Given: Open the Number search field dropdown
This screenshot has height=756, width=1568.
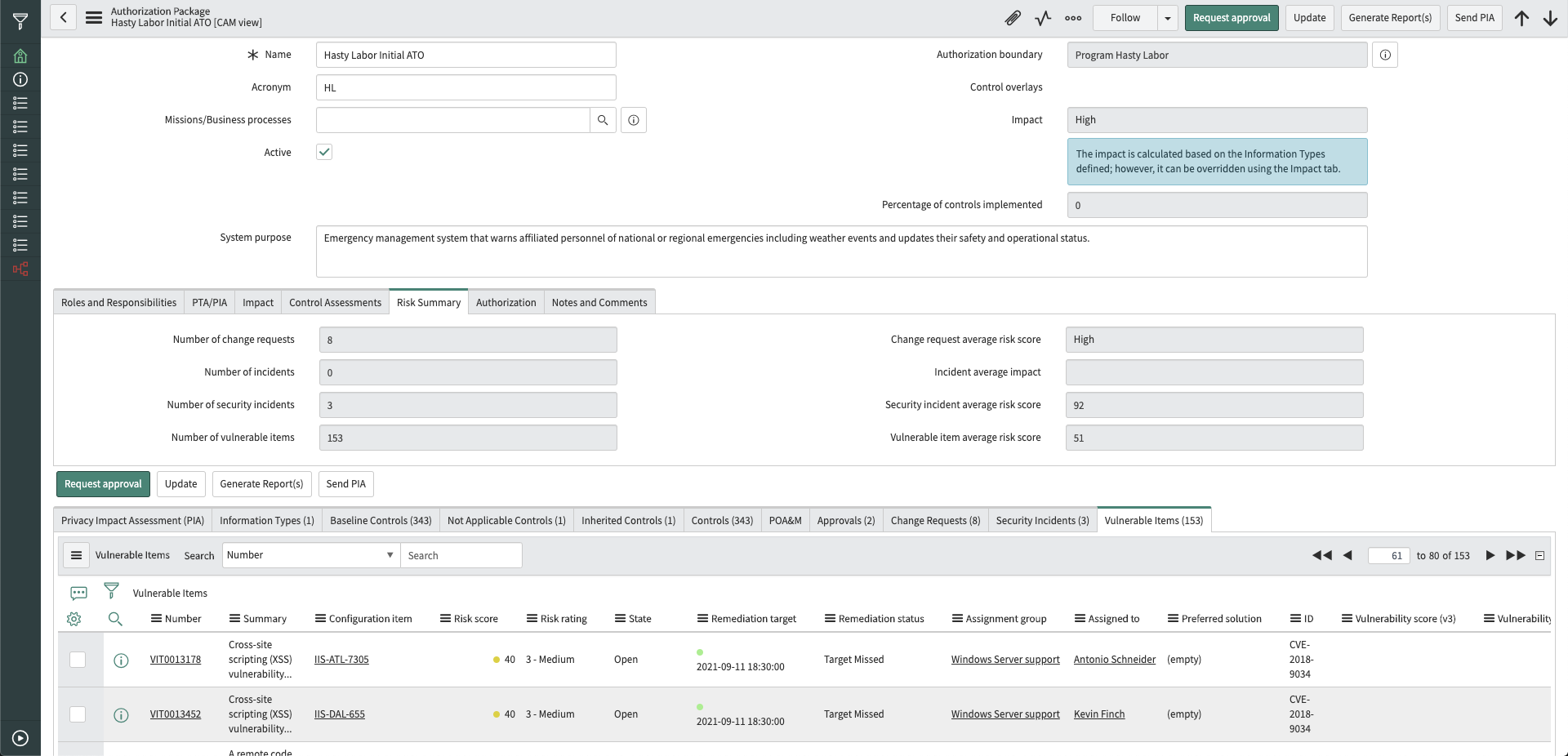Looking at the screenshot, I should pyautogui.click(x=310, y=555).
